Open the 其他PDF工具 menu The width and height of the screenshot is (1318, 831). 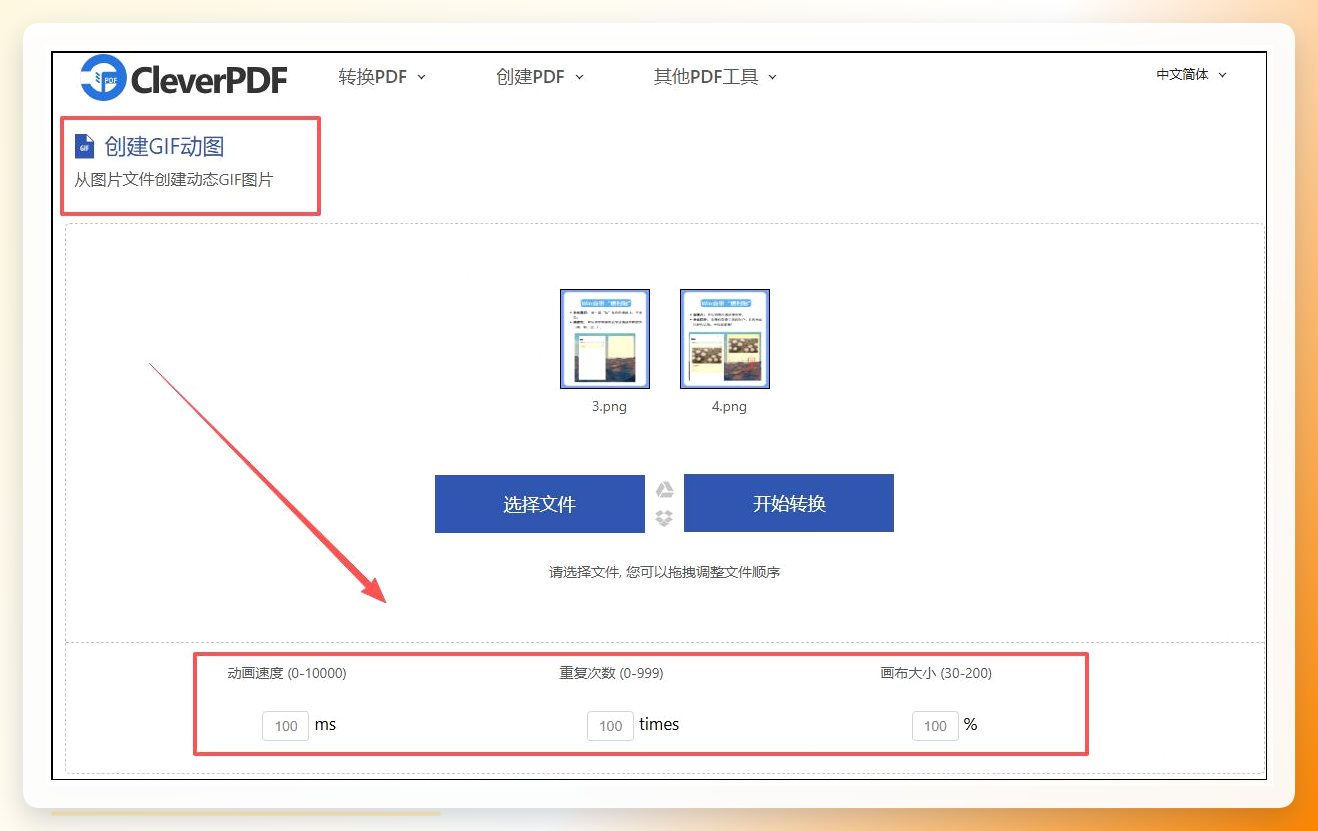pyautogui.click(x=715, y=77)
